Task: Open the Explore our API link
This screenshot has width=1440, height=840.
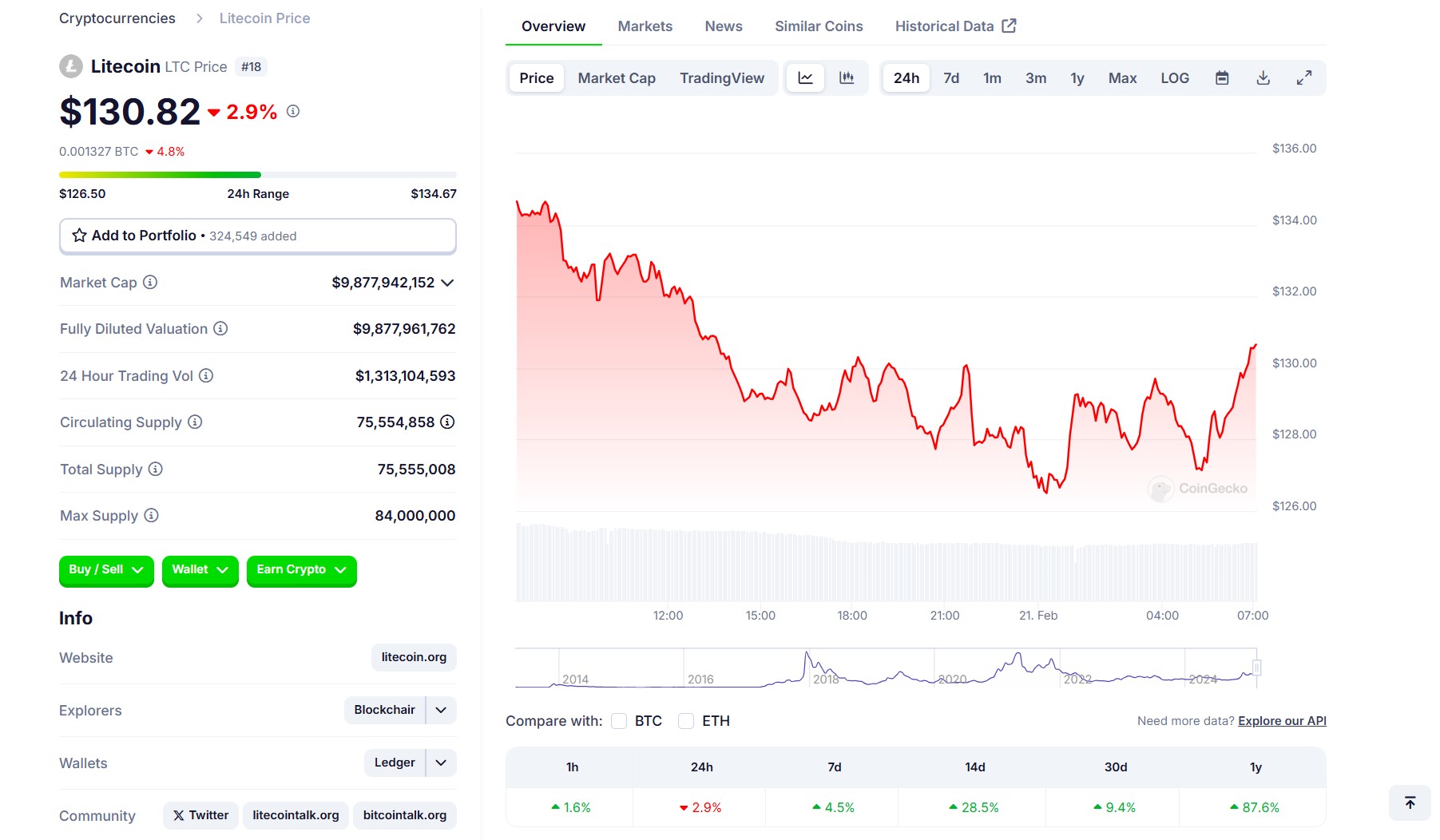Action: 1282,721
